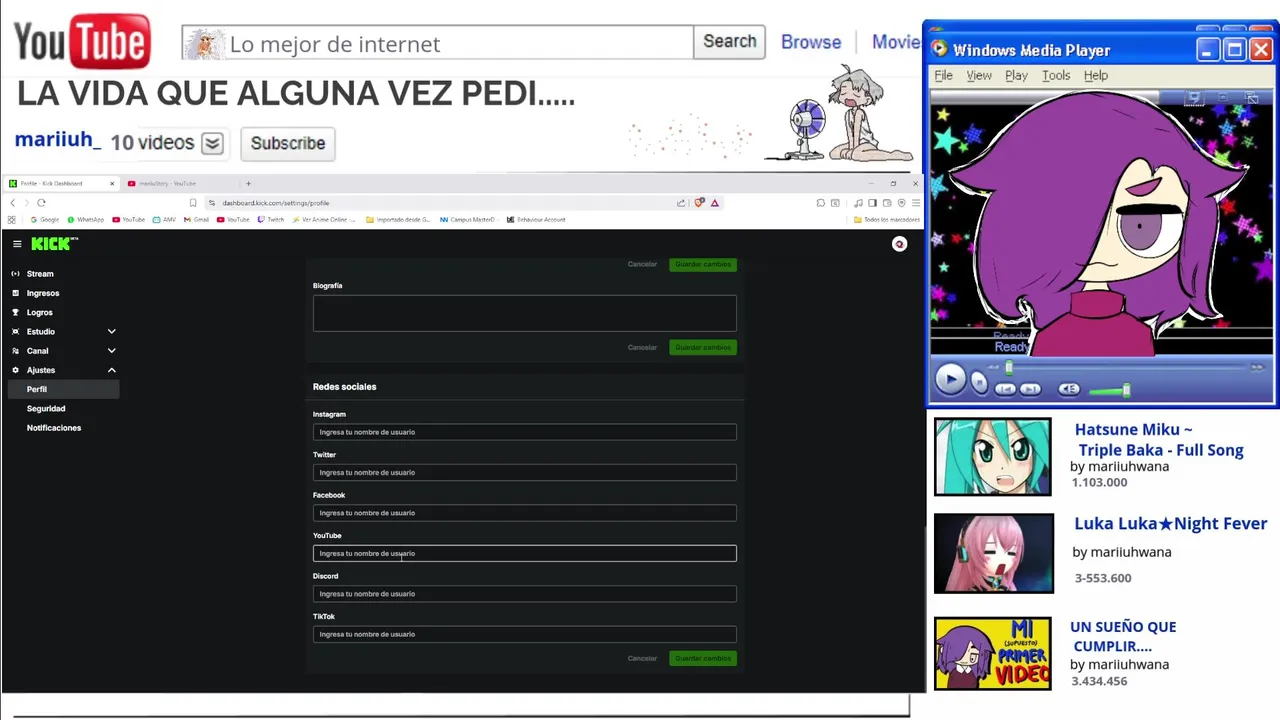Open the Hatsune Miku Triple Baka thumbnail
The height and width of the screenshot is (720, 1280).
click(992, 457)
